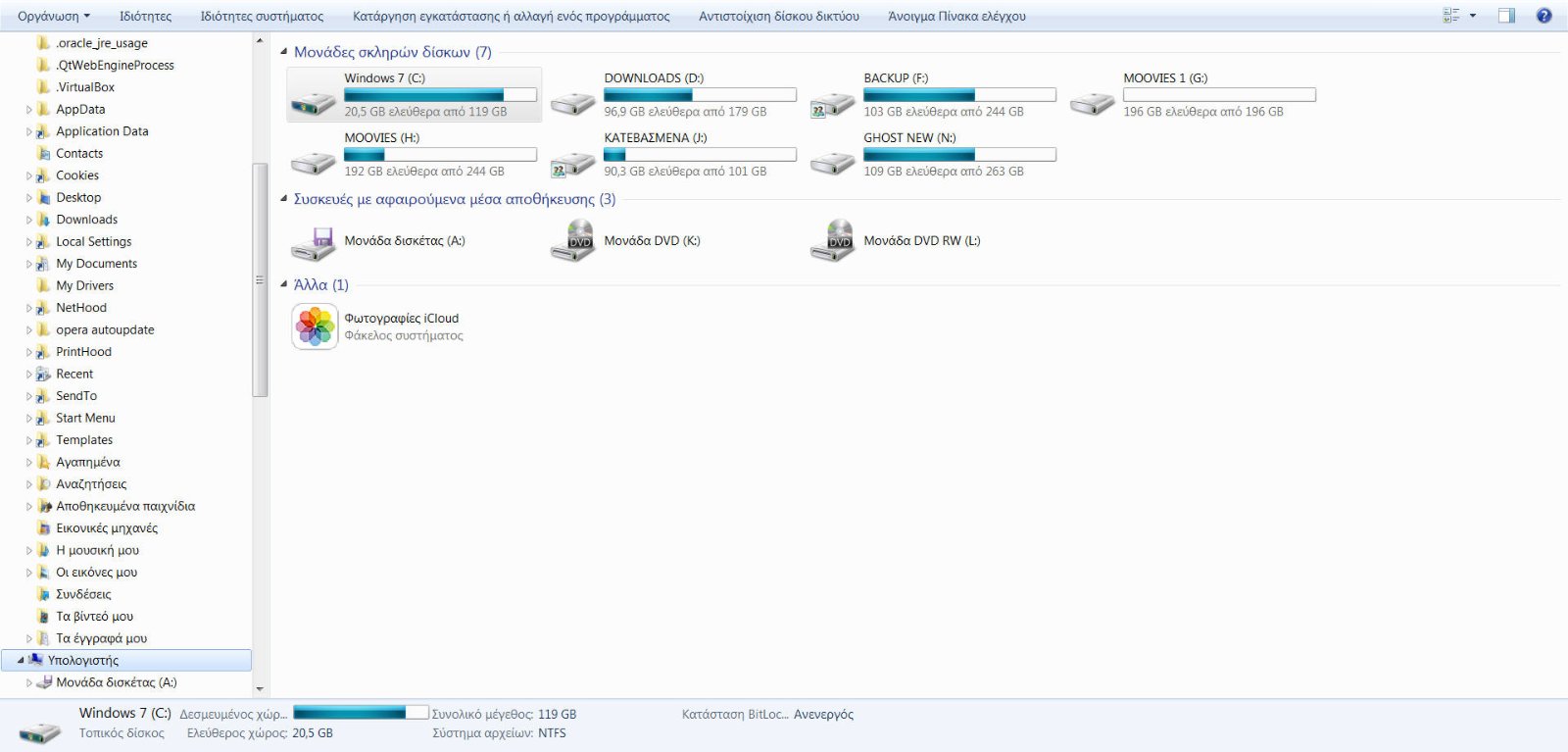
Task: Click the Η μουσική μου folder icon
Action: point(43,550)
